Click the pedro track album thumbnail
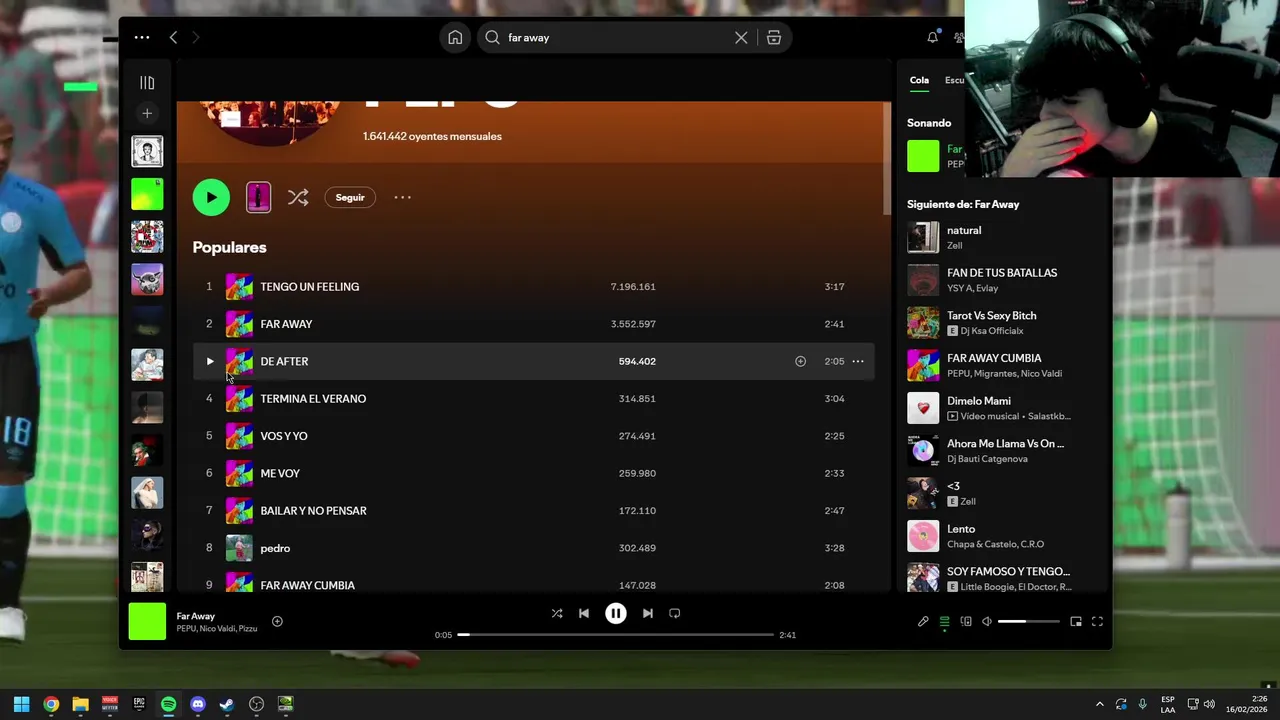Screen dimensions: 1280x720 pyautogui.click(x=239, y=548)
